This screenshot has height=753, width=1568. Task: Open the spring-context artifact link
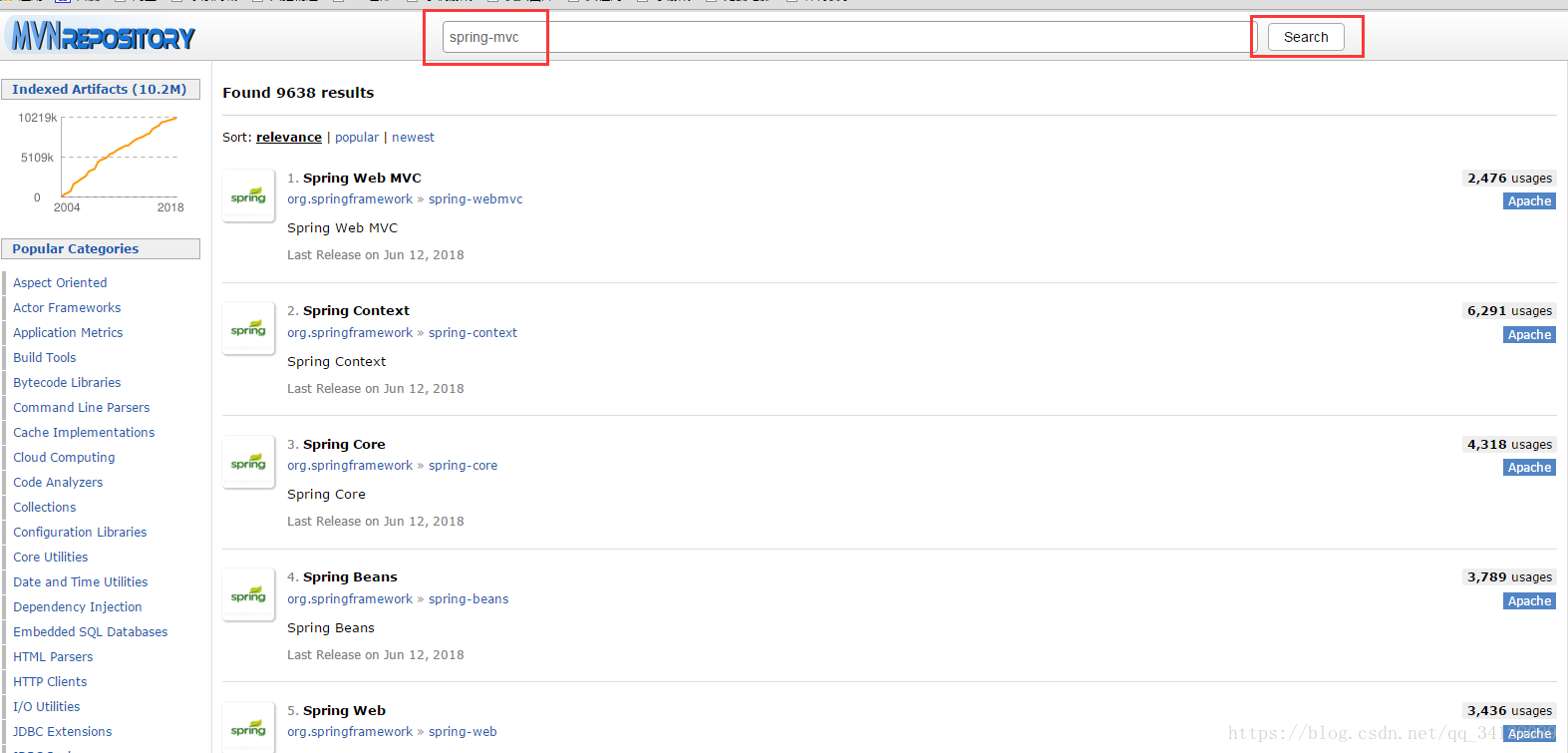tap(472, 333)
